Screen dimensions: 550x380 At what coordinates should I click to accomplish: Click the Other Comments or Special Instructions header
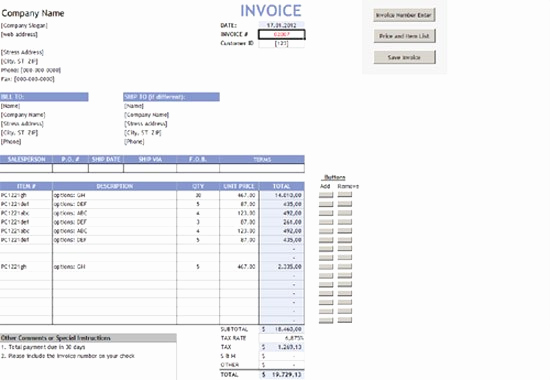click(x=88, y=338)
